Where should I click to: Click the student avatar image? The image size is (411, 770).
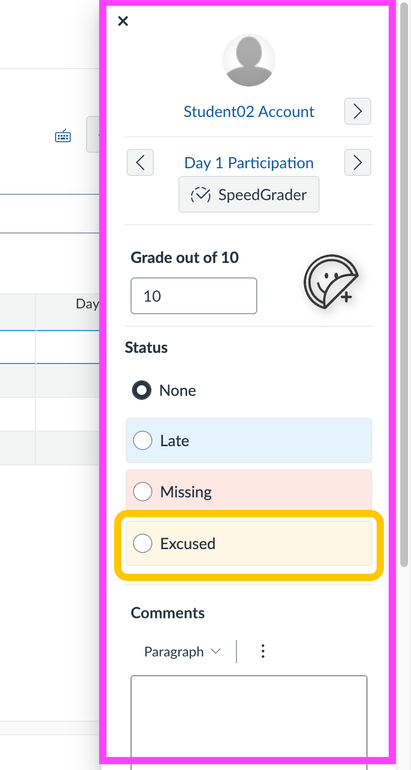click(x=249, y=60)
